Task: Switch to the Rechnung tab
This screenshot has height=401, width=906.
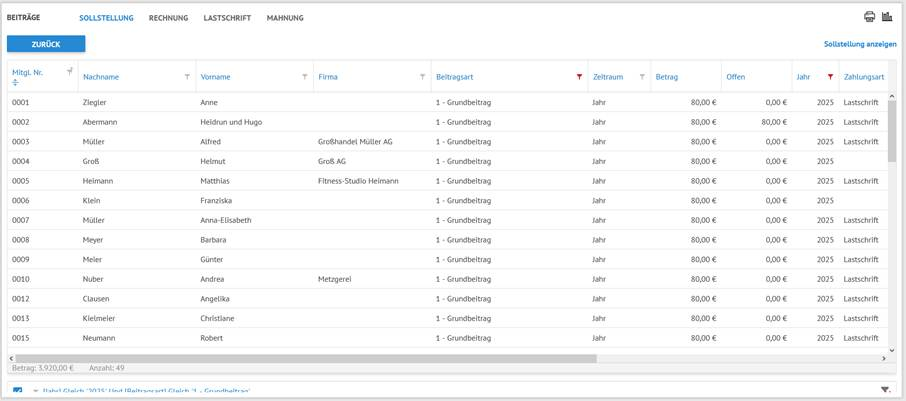Action: [x=168, y=18]
